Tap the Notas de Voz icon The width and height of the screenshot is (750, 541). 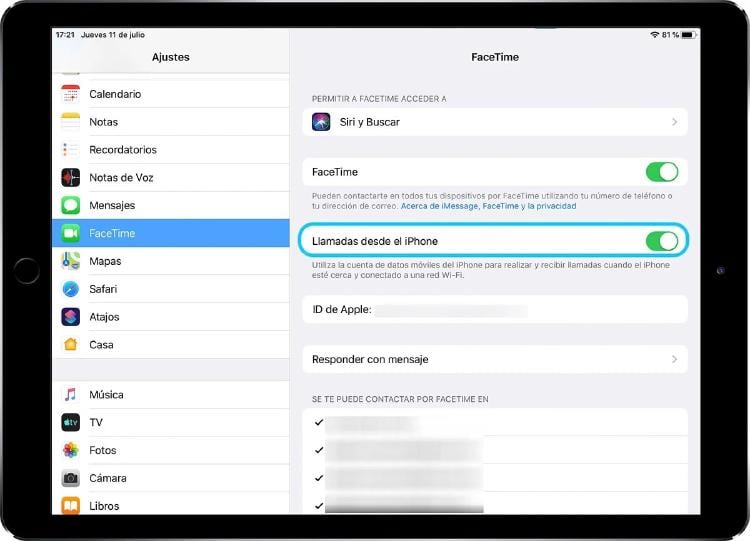(71, 177)
